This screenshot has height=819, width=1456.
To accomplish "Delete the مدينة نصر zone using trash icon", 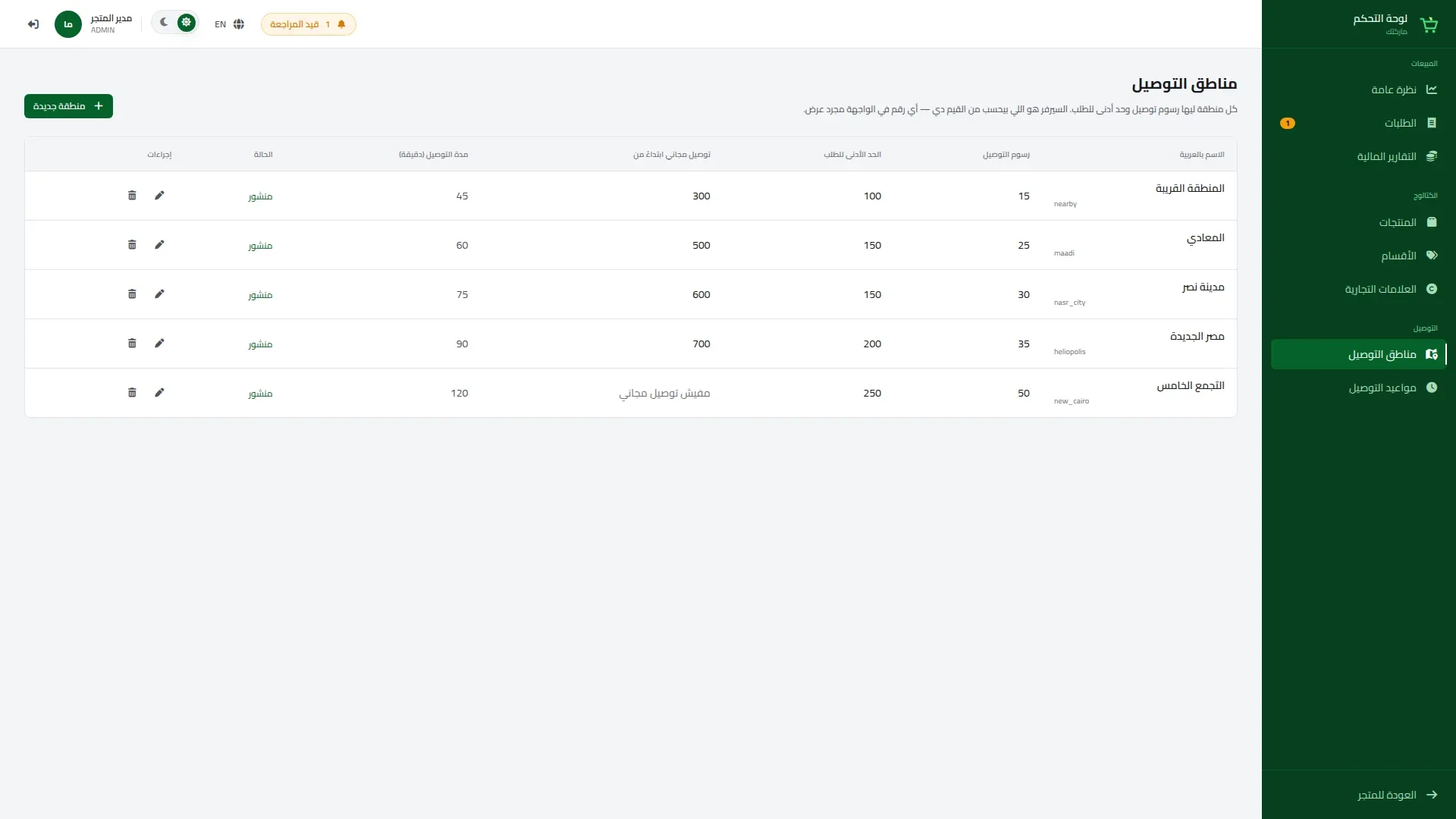I will (x=132, y=294).
